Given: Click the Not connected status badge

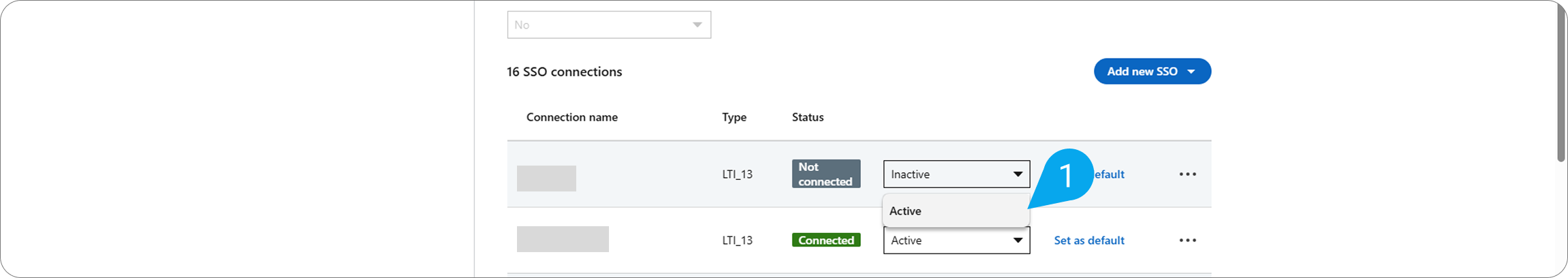Looking at the screenshot, I should (826, 174).
